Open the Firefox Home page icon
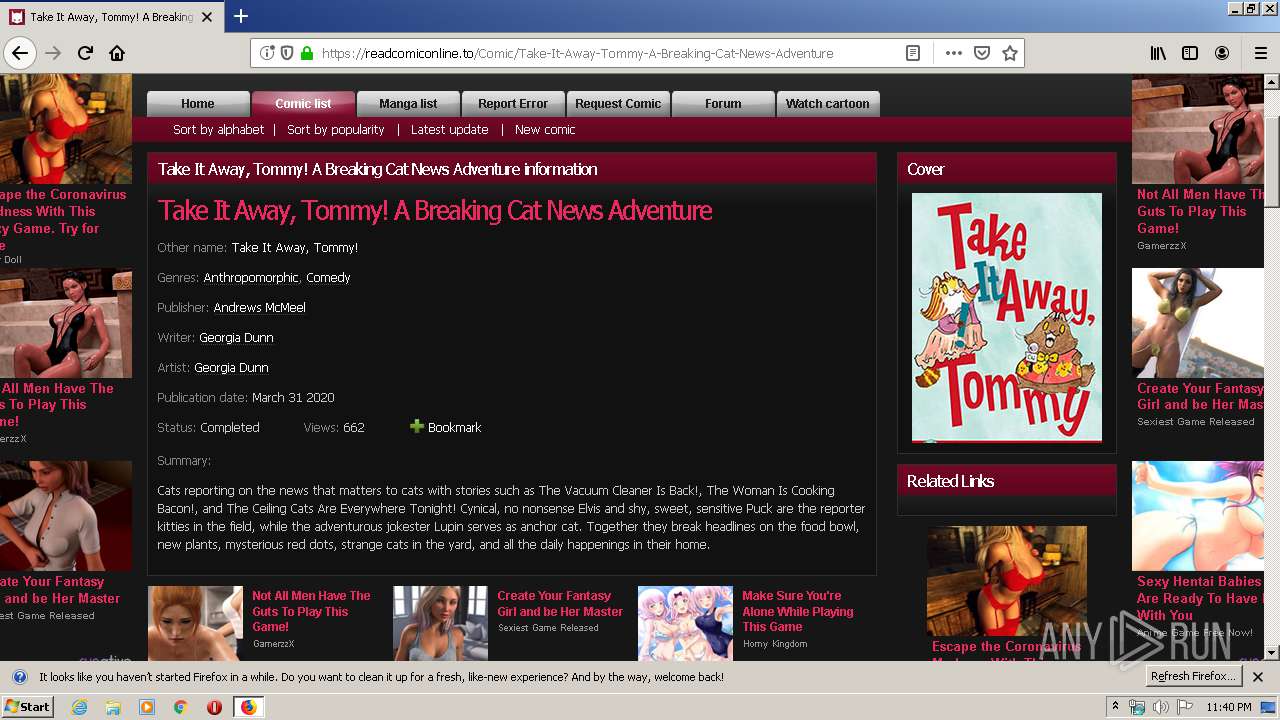The width and height of the screenshot is (1280, 720). coord(117,53)
